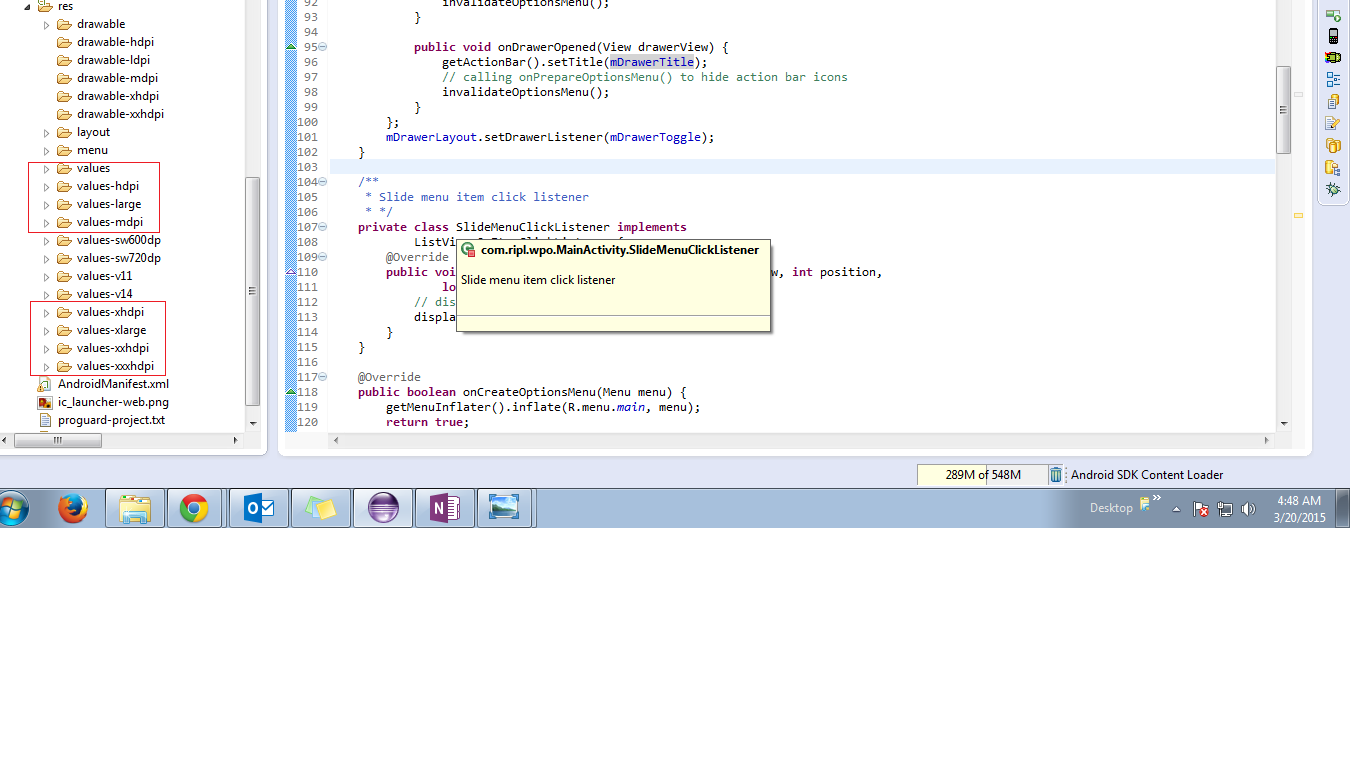Collapse method fold at line 117
The height and width of the screenshot is (768, 1366).
(323, 377)
